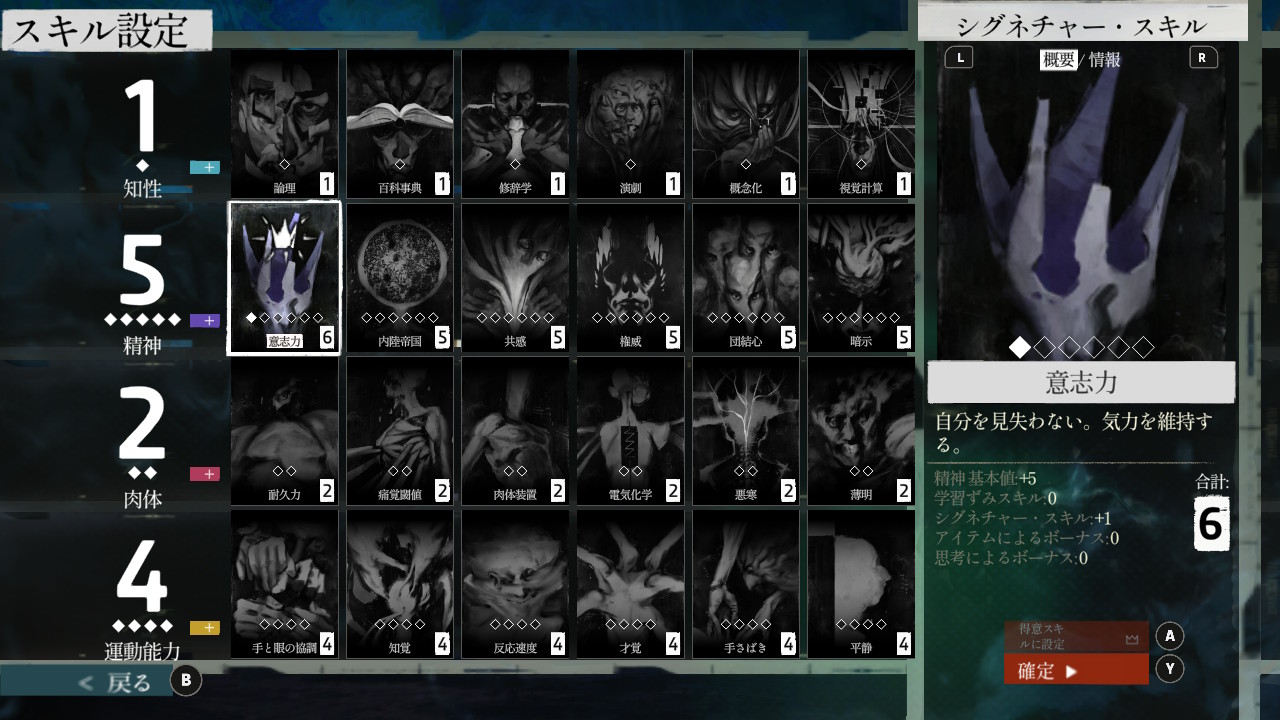Select the 知覚 skill card
Viewport: 1280px width, 720px height.
tap(400, 584)
